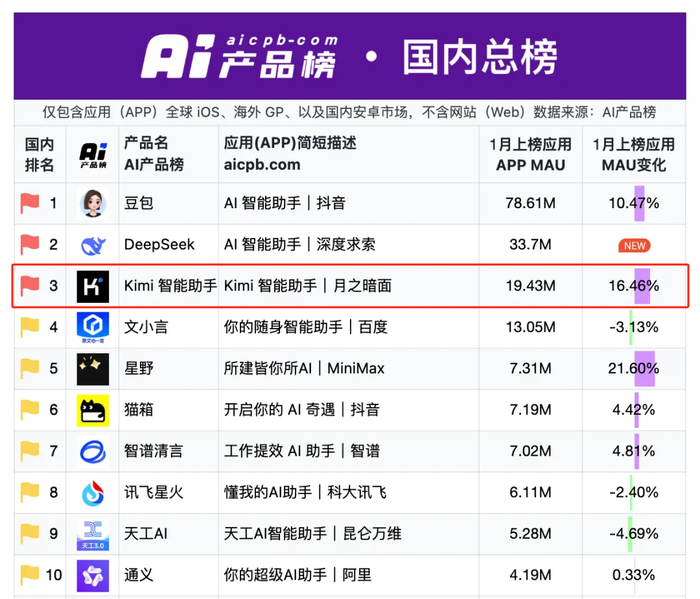Click the yellow flag beside rank 10
The width and height of the screenshot is (700, 599).
pyautogui.click(x=30, y=574)
